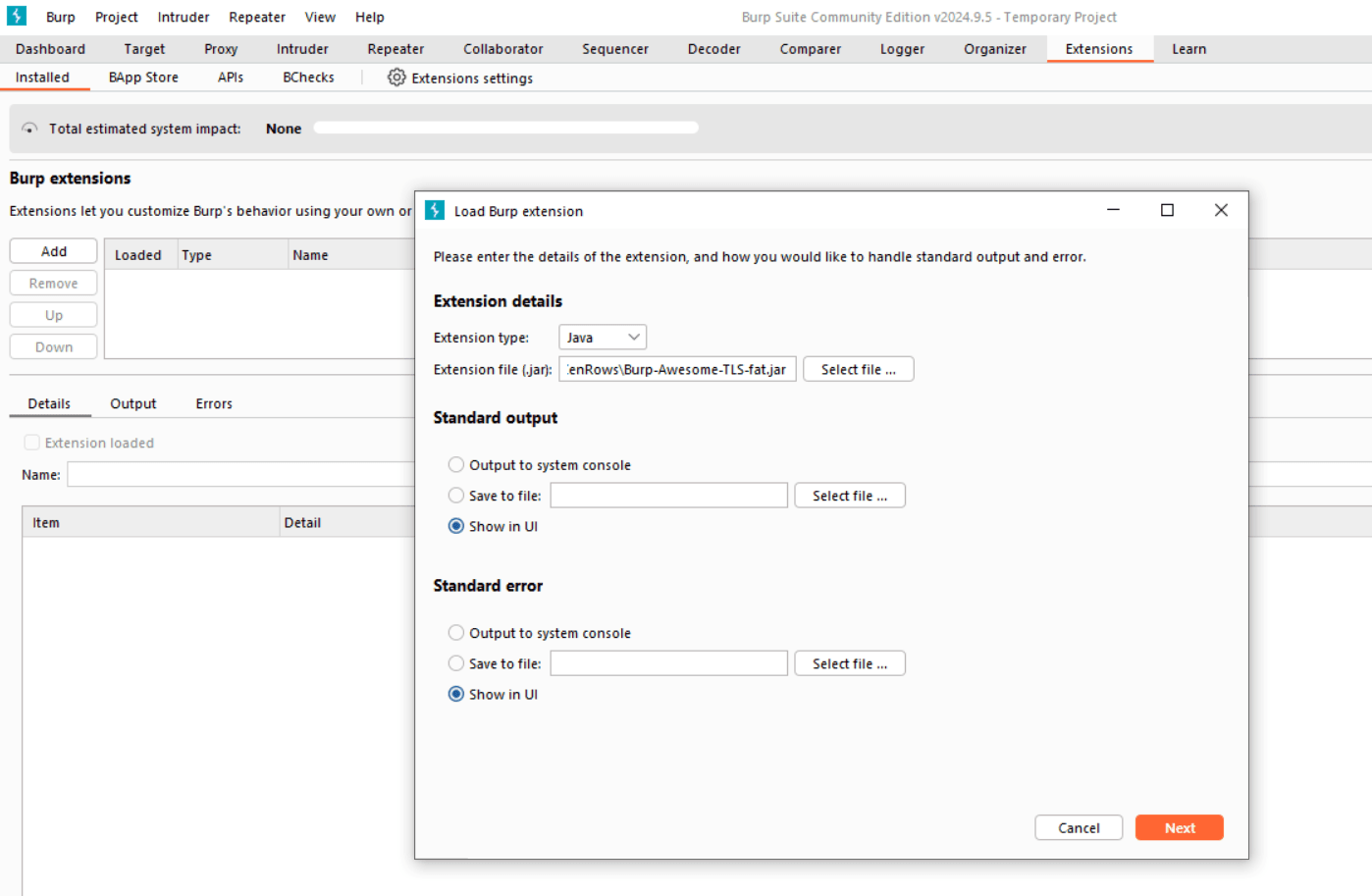Switch to the Logger tab
1372x896 pixels.
(x=903, y=49)
